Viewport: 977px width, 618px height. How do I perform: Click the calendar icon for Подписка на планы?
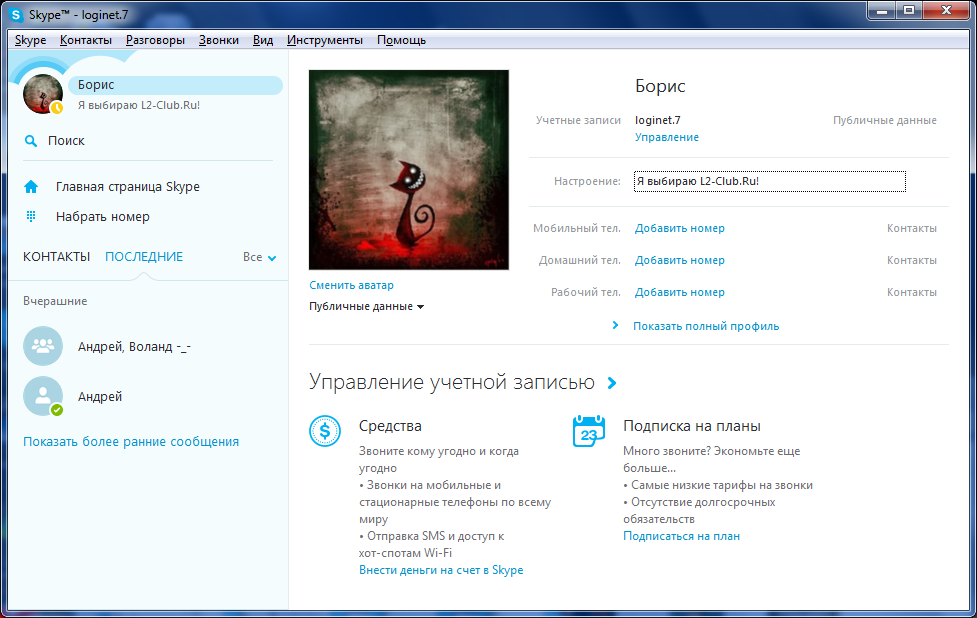(589, 431)
